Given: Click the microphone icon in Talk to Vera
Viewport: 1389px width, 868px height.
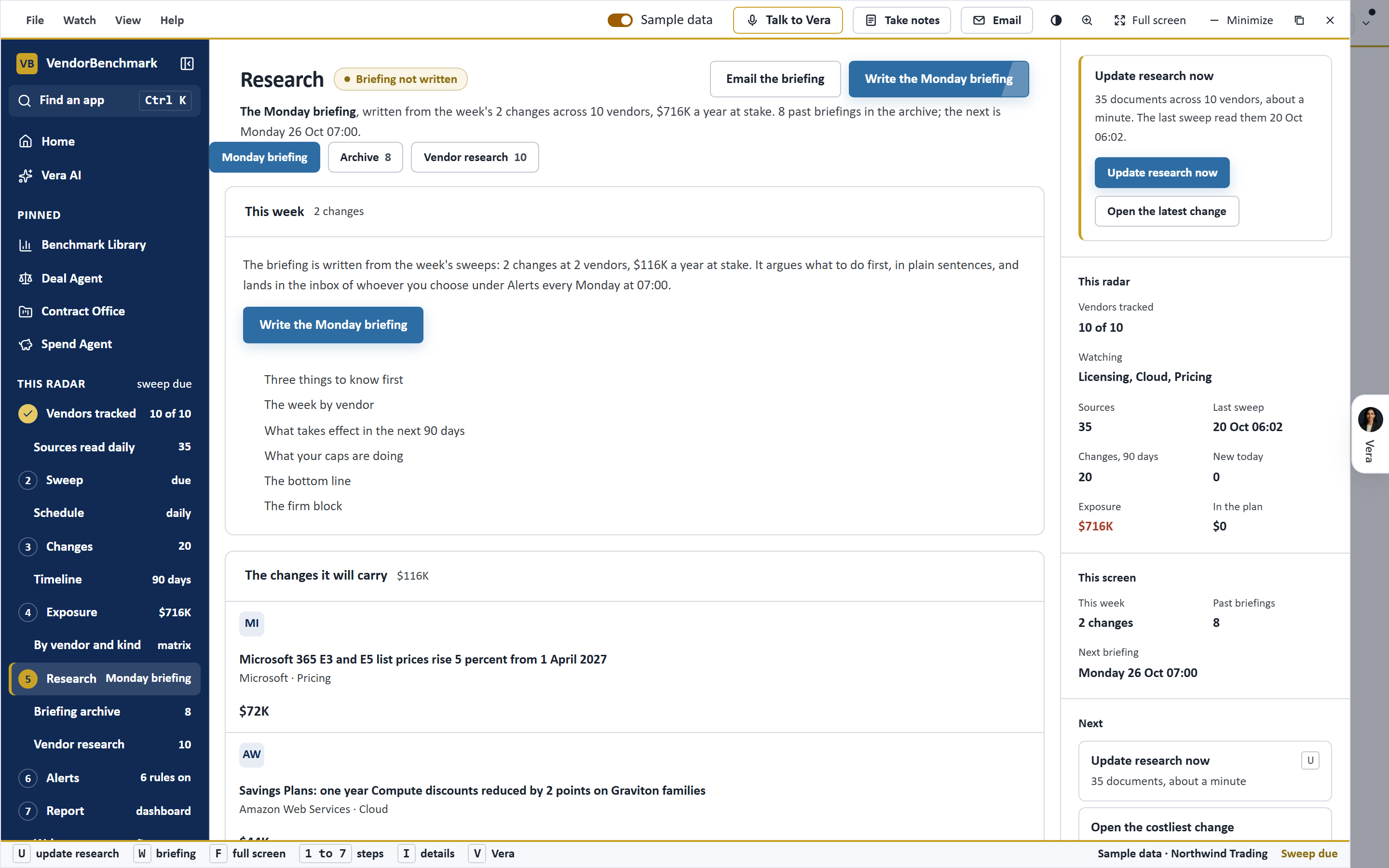Looking at the screenshot, I should click(x=752, y=20).
